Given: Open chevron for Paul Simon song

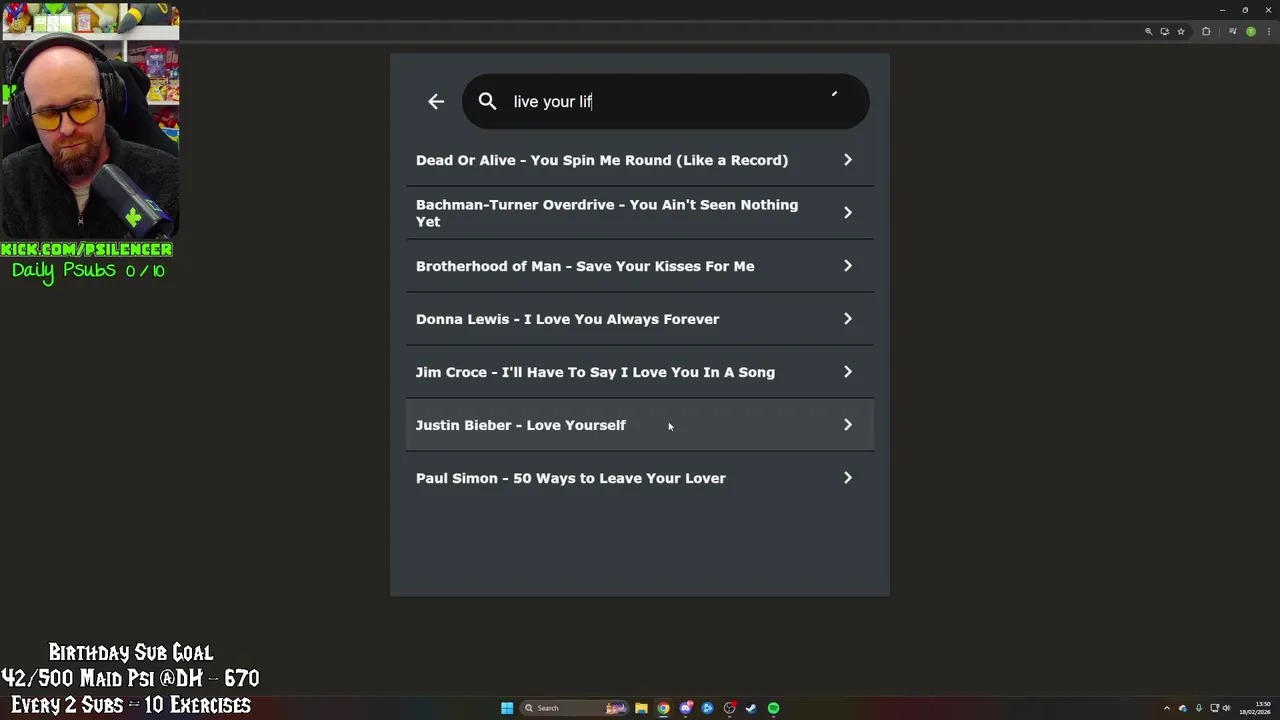Looking at the screenshot, I should pos(848,478).
